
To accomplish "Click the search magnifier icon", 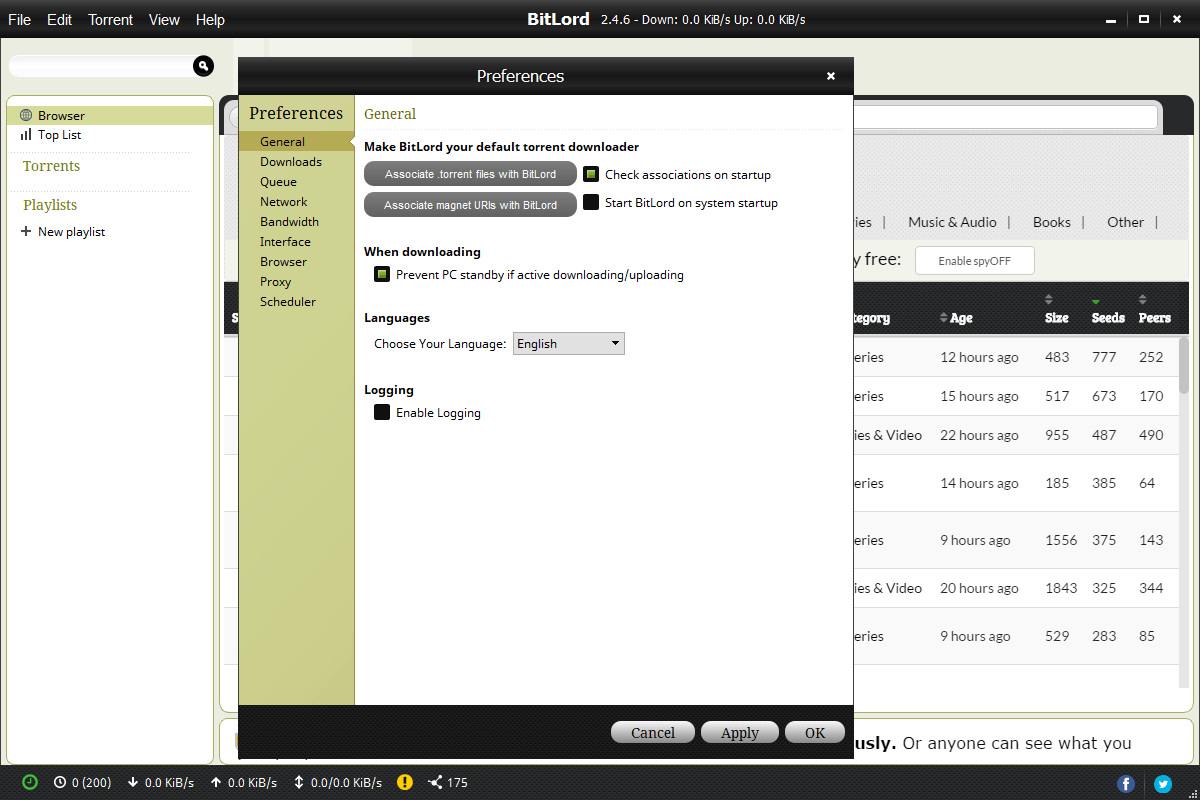I will point(204,66).
